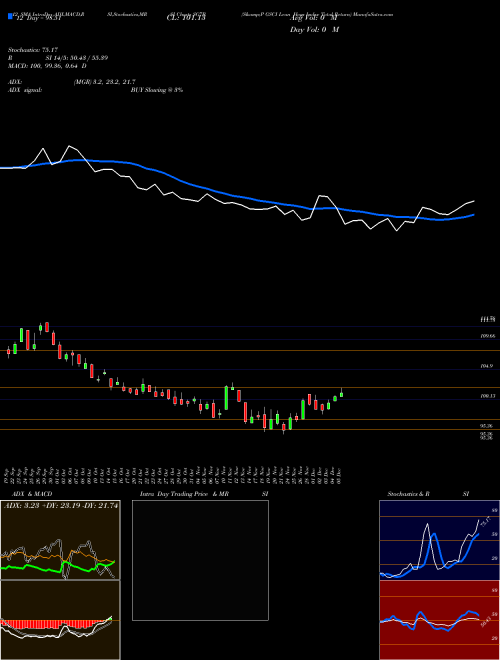
Task: Click the MACD histogram chart with red bars
Action: tap(60, 620)
